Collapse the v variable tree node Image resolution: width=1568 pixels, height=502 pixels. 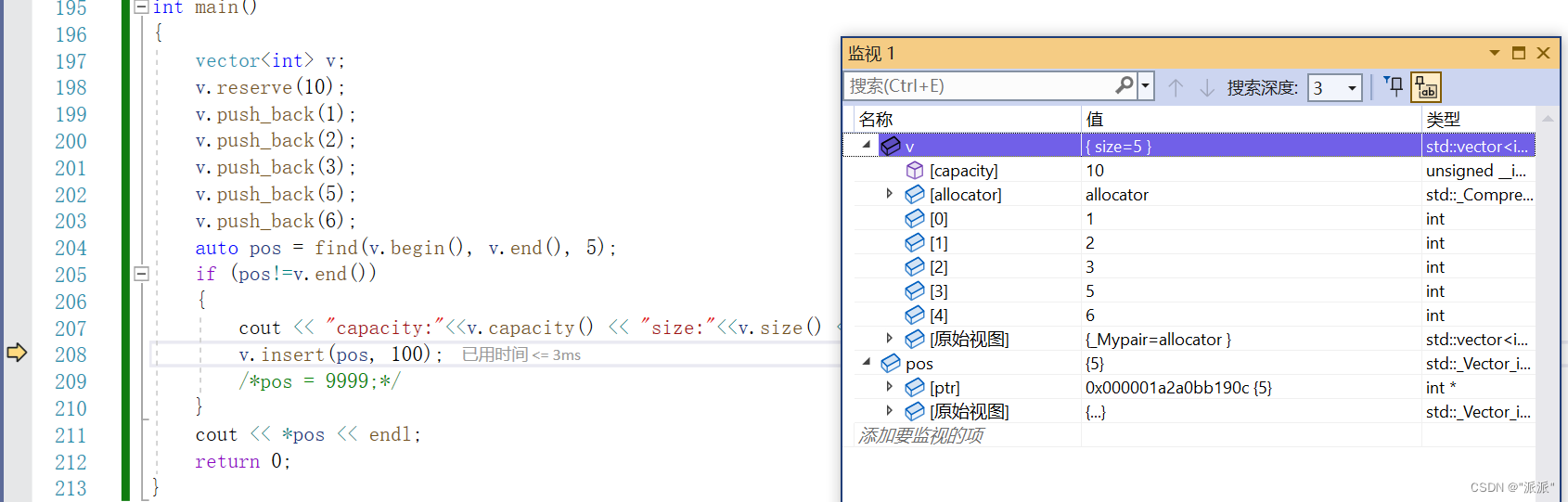(867, 145)
